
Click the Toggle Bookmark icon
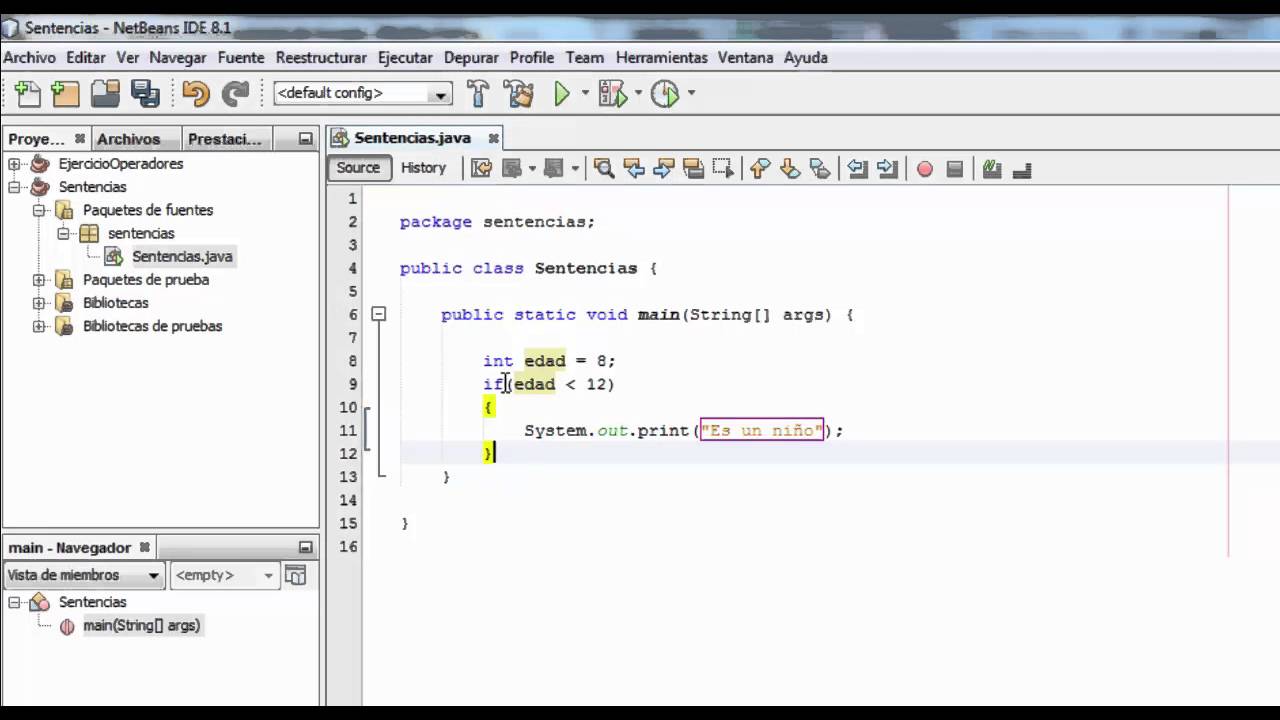coord(820,169)
